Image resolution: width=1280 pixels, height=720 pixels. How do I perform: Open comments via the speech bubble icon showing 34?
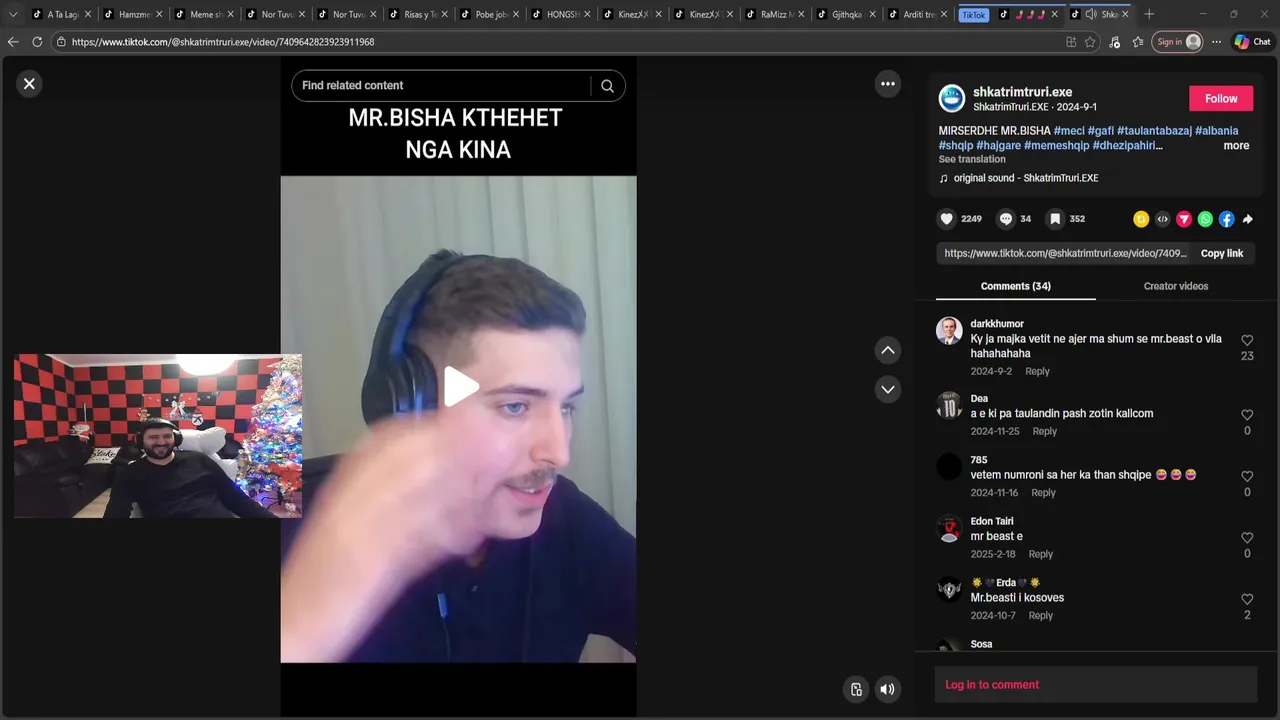tap(1006, 219)
